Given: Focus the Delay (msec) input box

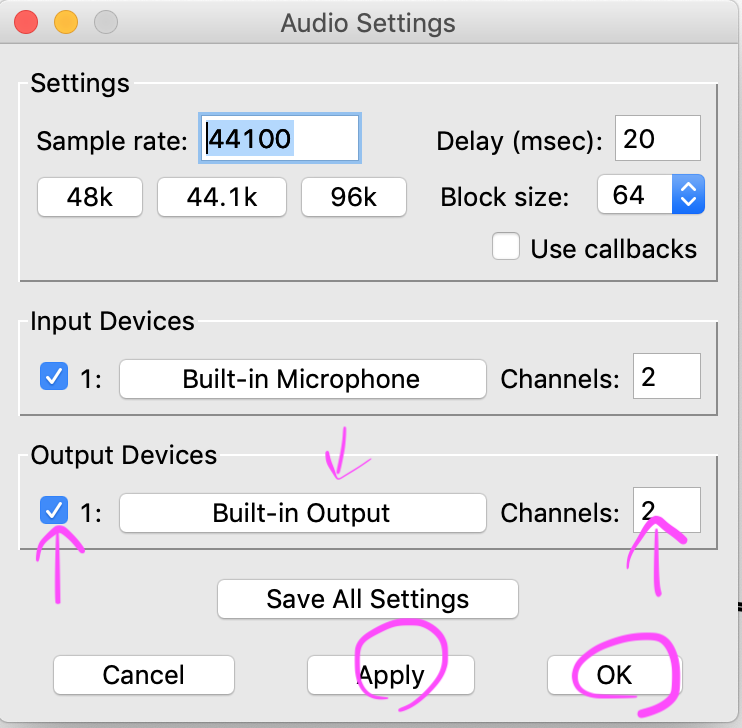Looking at the screenshot, I should tap(658, 138).
